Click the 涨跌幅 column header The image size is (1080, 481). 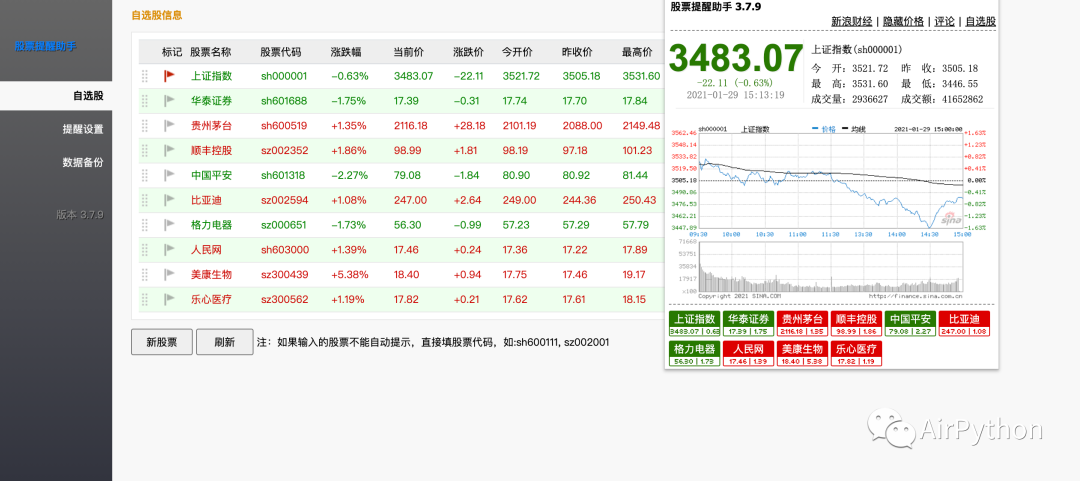tap(346, 52)
